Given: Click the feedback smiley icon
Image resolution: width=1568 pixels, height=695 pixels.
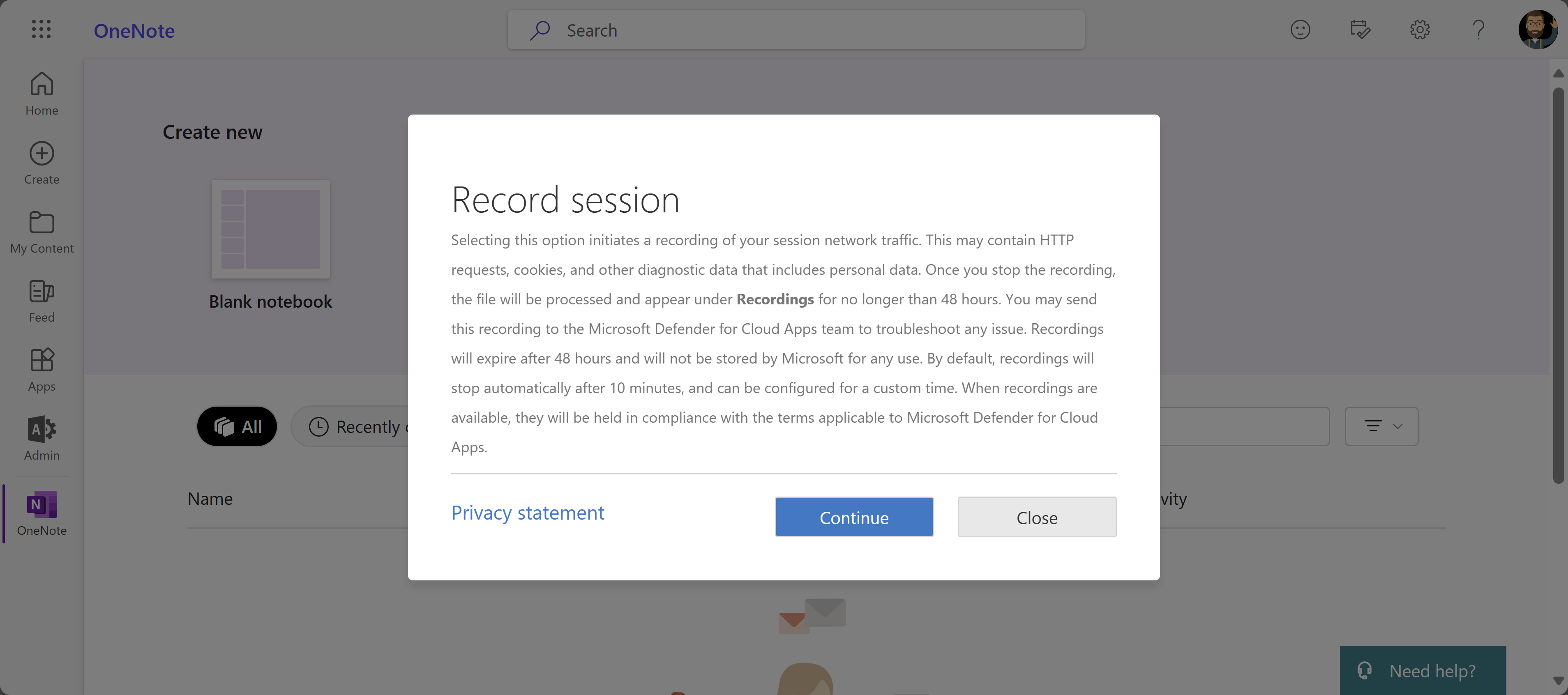Looking at the screenshot, I should (x=1300, y=29).
